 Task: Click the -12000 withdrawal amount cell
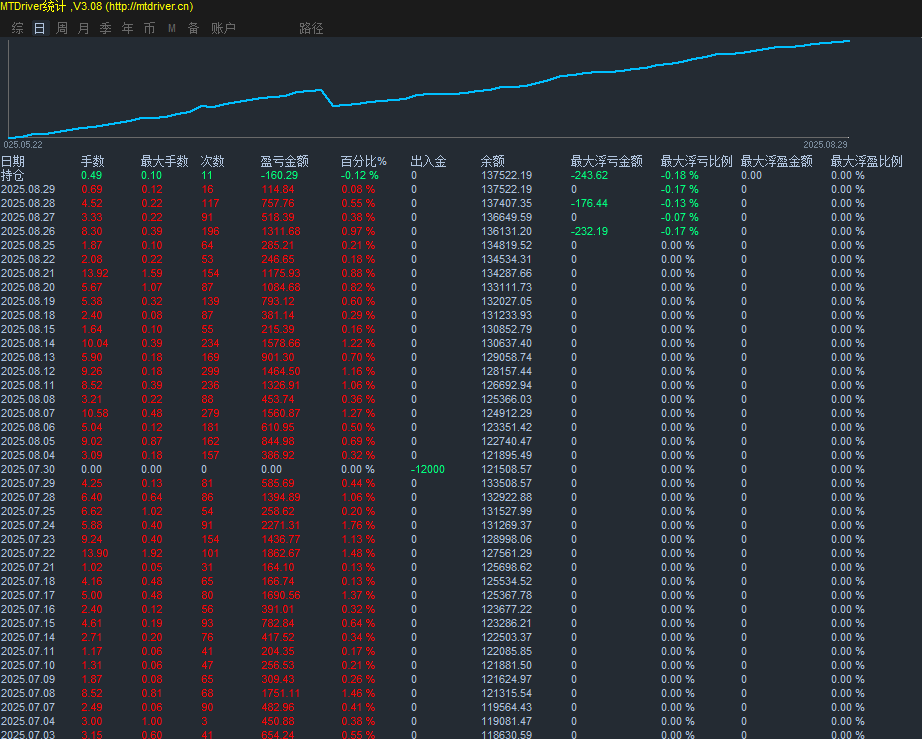click(x=427, y=469)
